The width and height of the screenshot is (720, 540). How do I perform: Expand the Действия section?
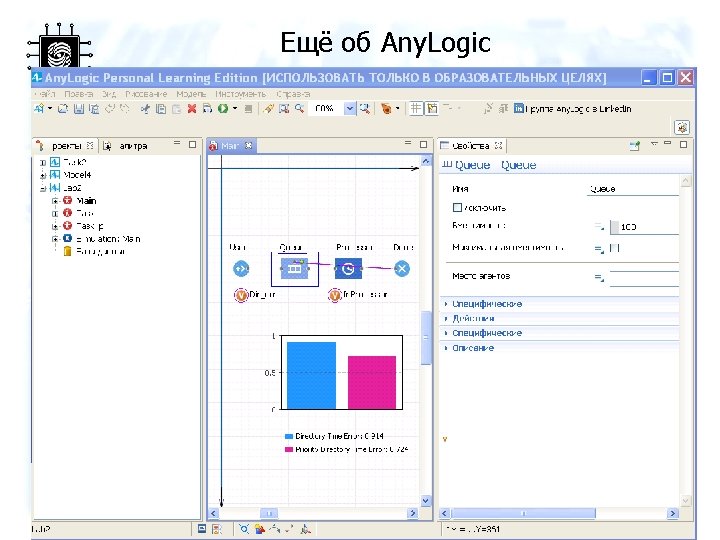[473, 318]
